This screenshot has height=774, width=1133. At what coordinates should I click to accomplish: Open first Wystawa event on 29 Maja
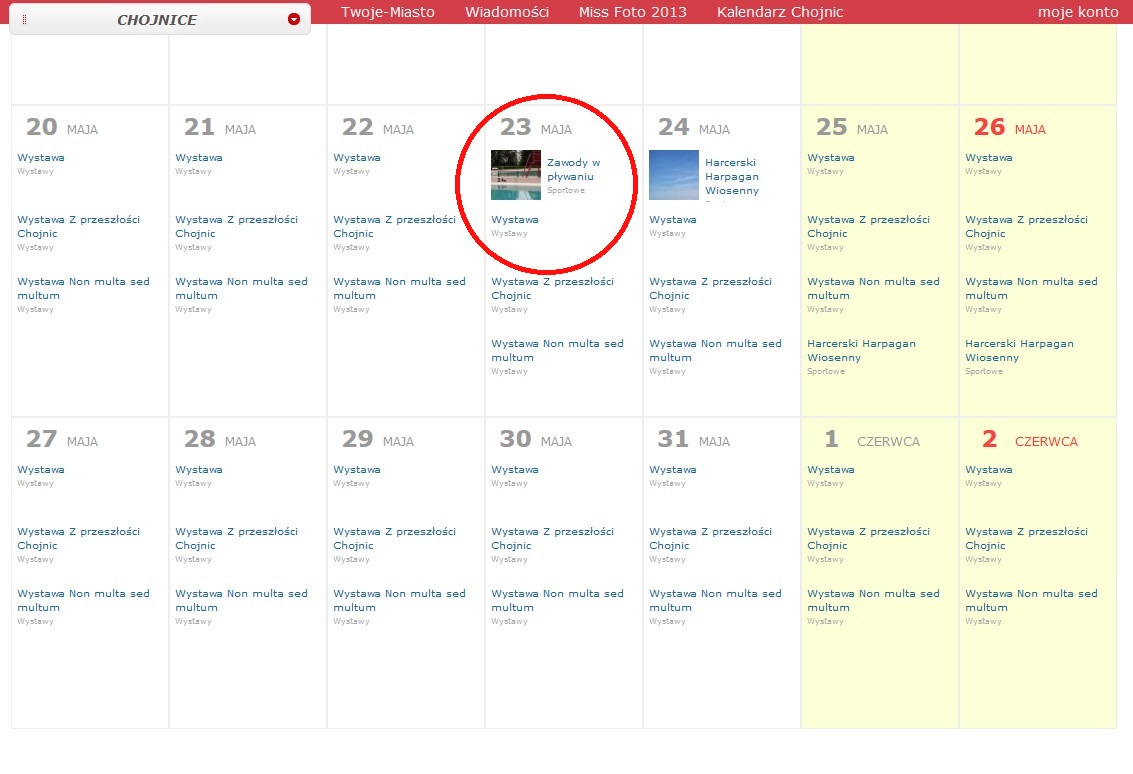point(357,470)
